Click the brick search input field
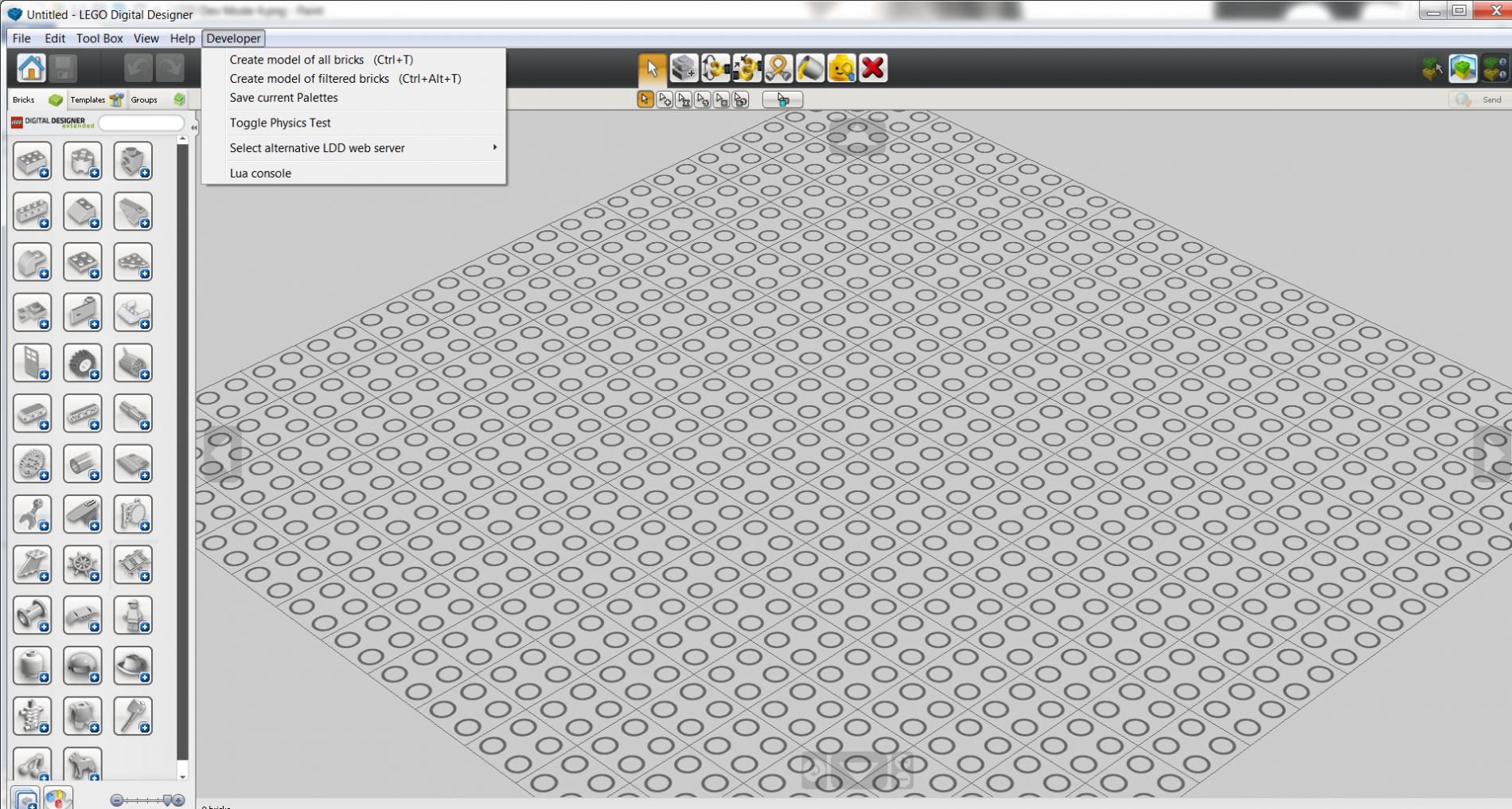Screen dimensions: 1512x809 (142, 123)
